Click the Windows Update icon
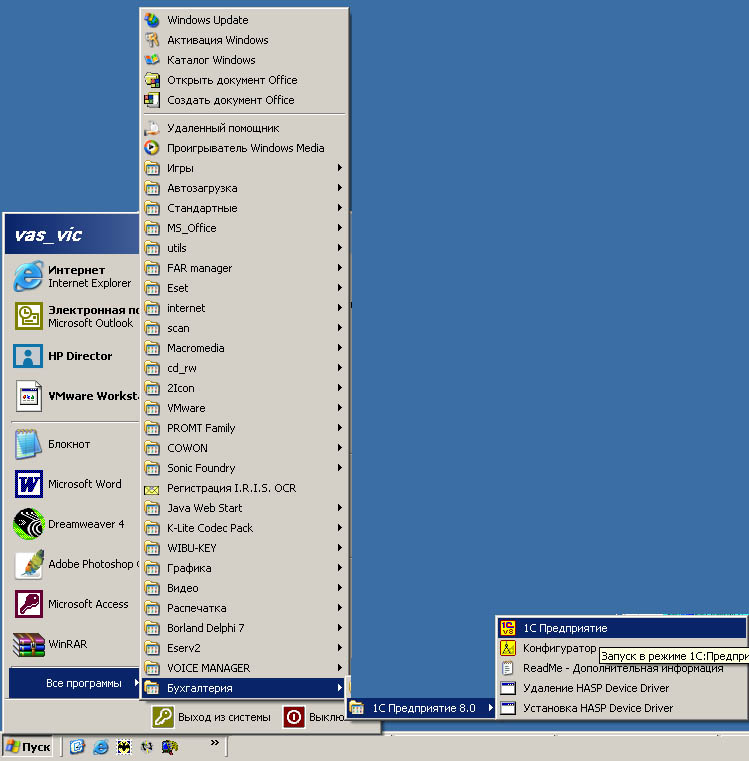749x761 pixels. point(152,20)
